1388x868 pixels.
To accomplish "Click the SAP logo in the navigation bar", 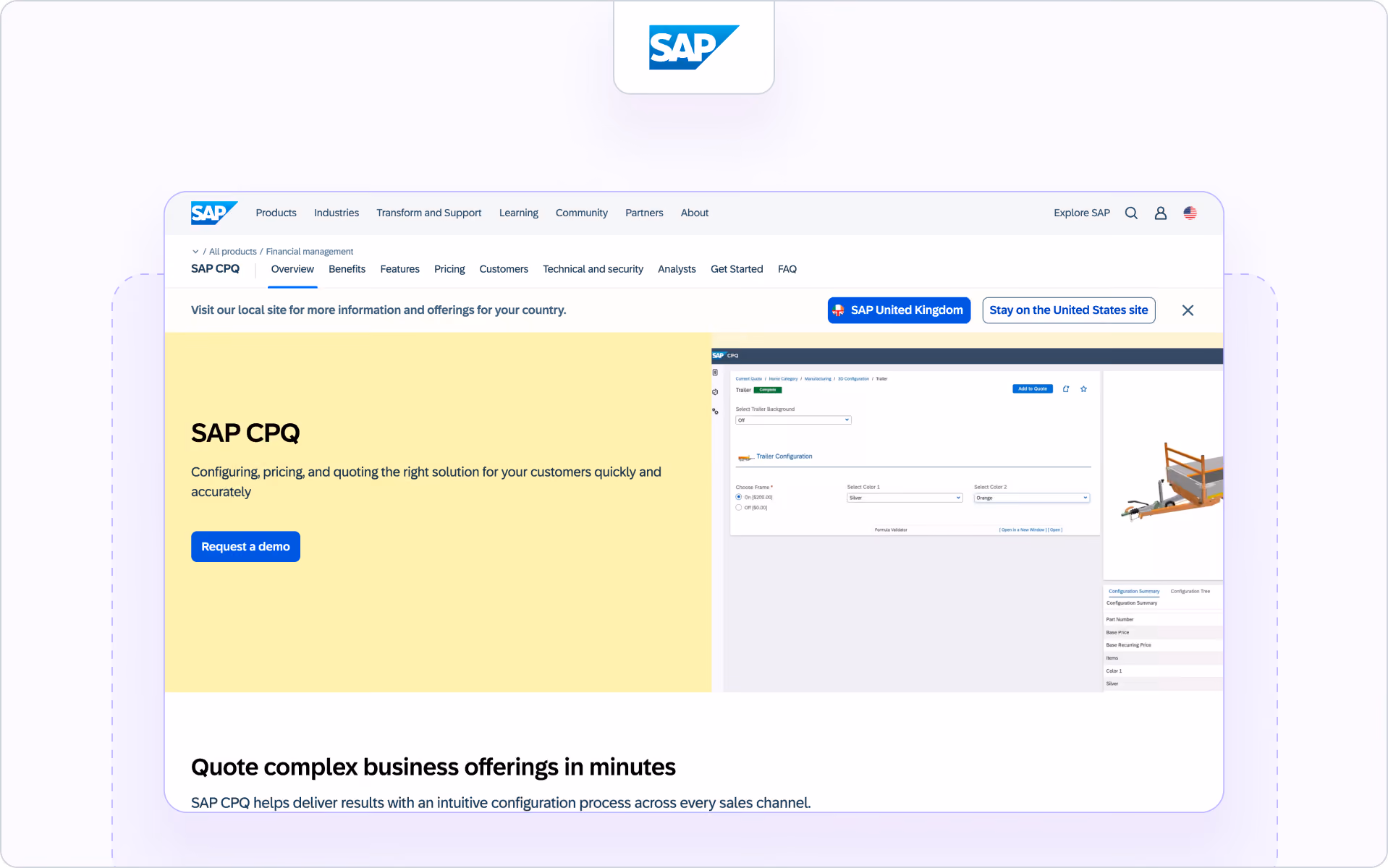I will (x=214, y=213).
